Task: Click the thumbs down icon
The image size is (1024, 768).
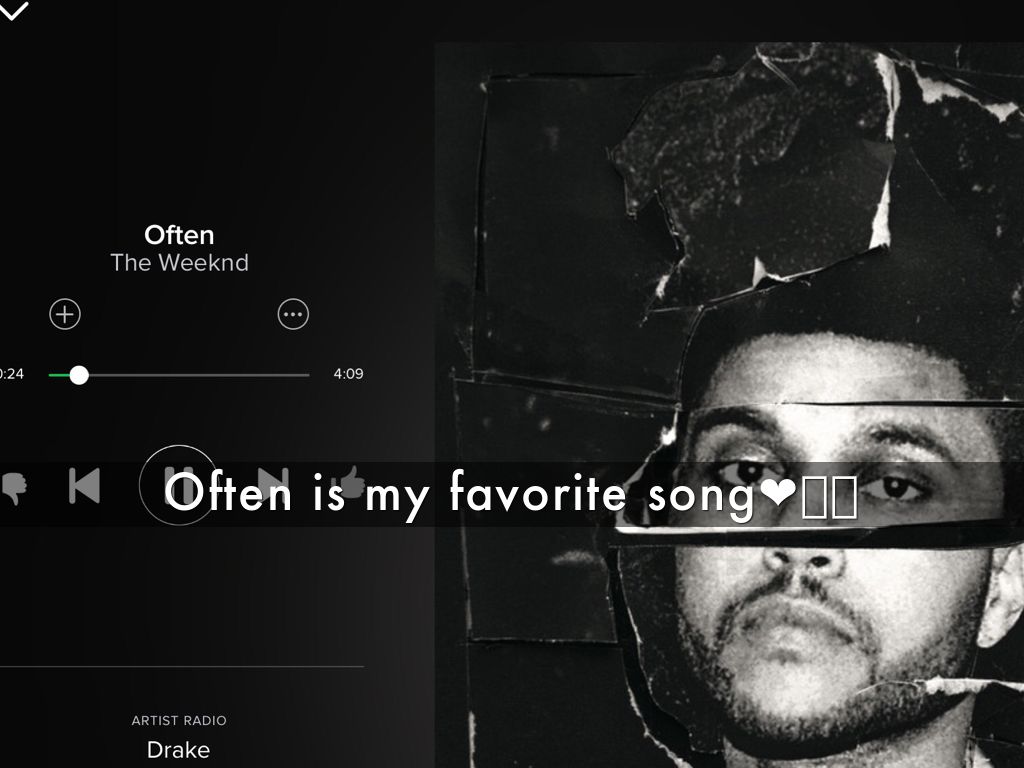Action: pos(13,487)
